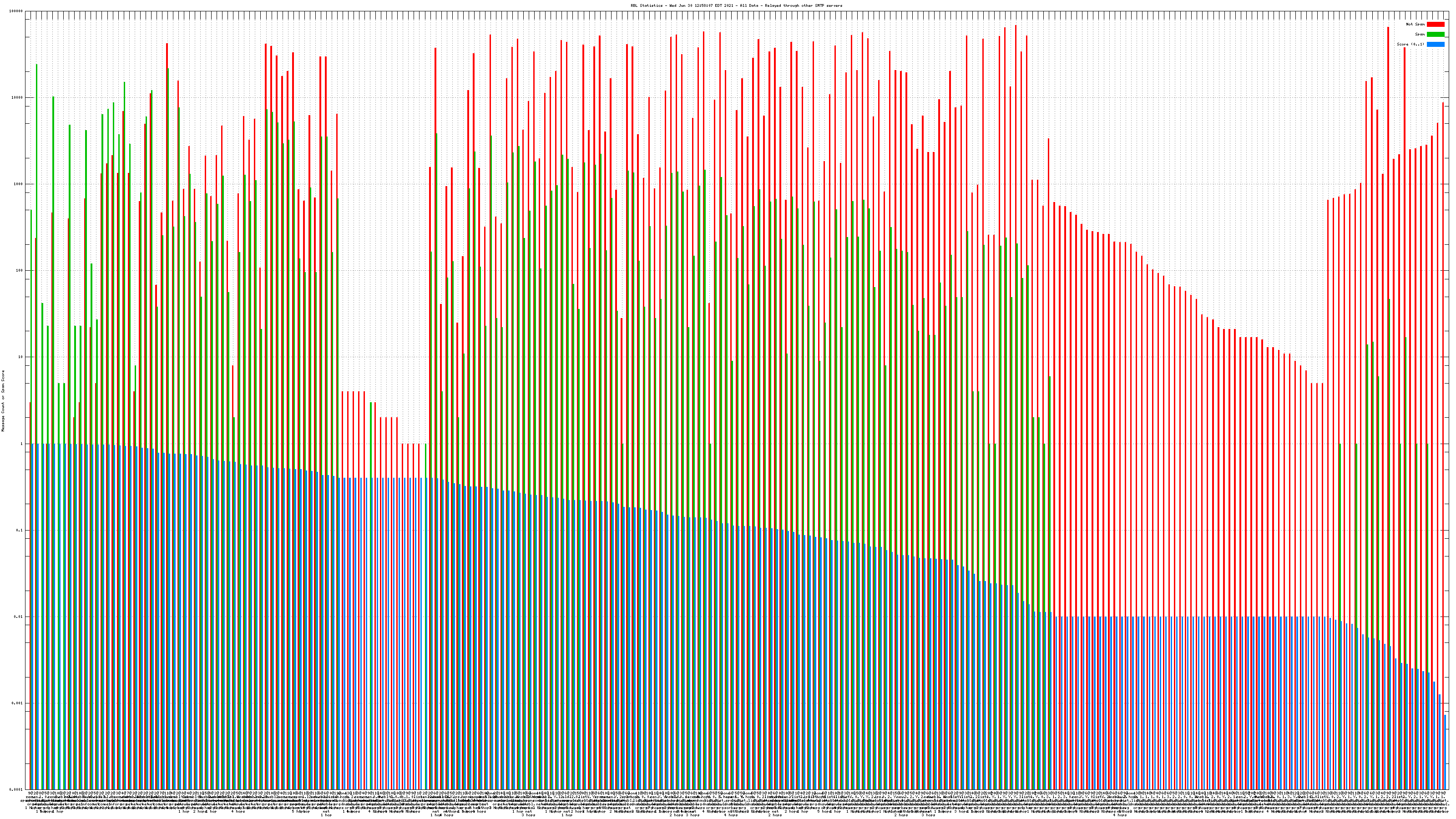Click the 1 y-axis tick label

[22, 444]
